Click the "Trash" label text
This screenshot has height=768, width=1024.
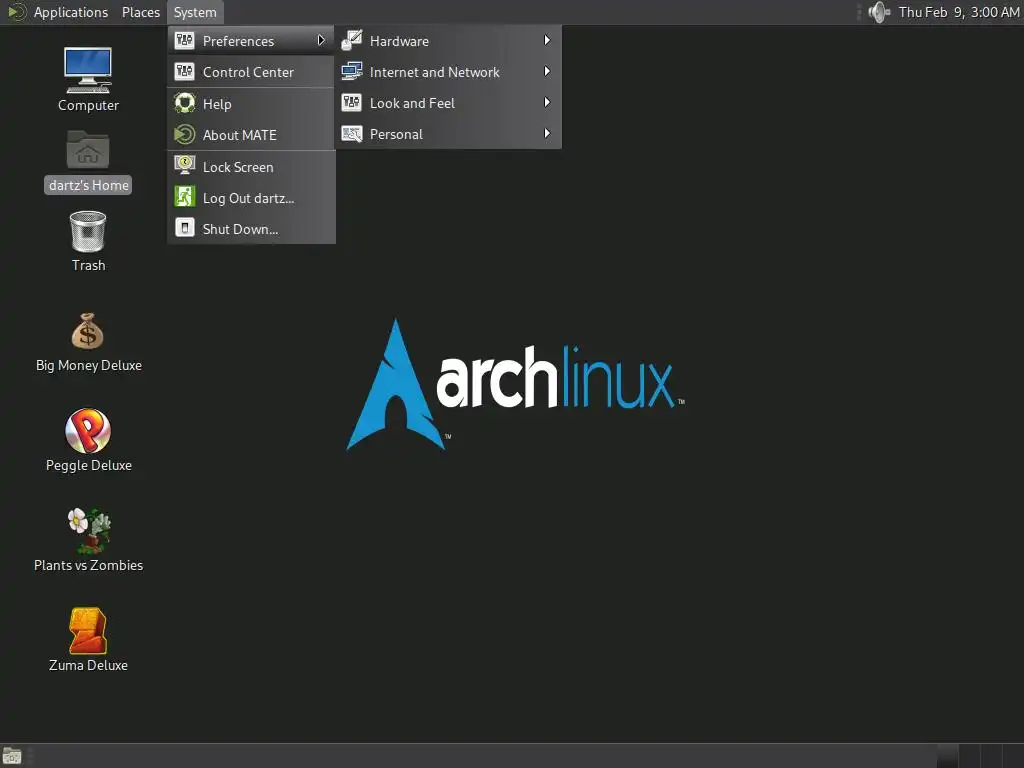88,265
